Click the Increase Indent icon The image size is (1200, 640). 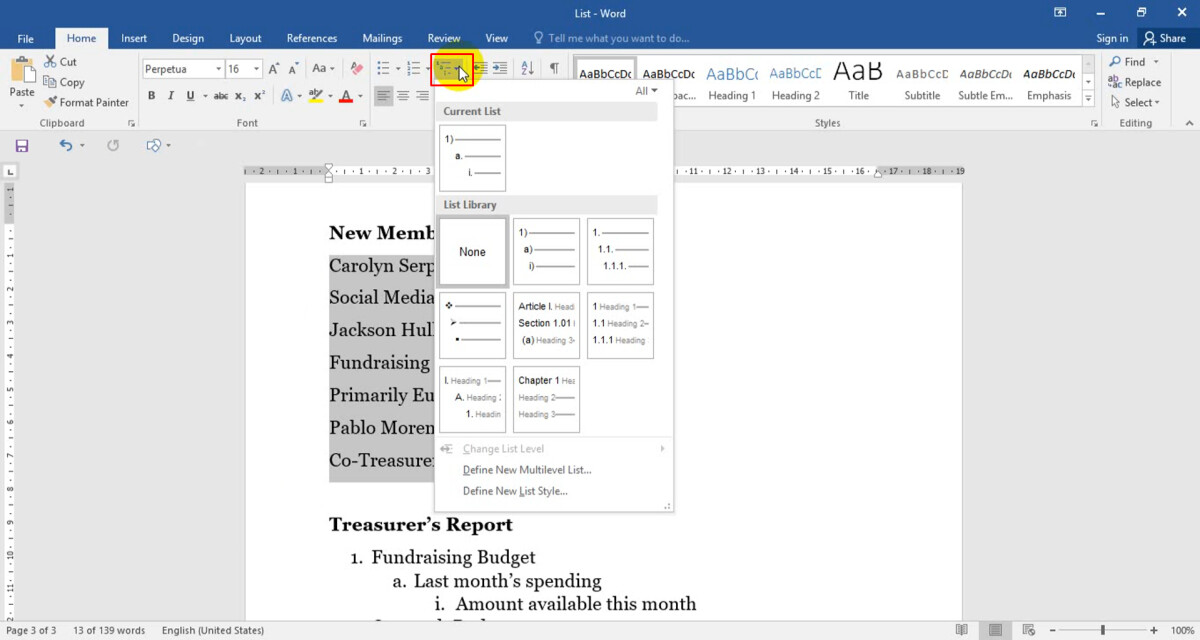[499, 69]
